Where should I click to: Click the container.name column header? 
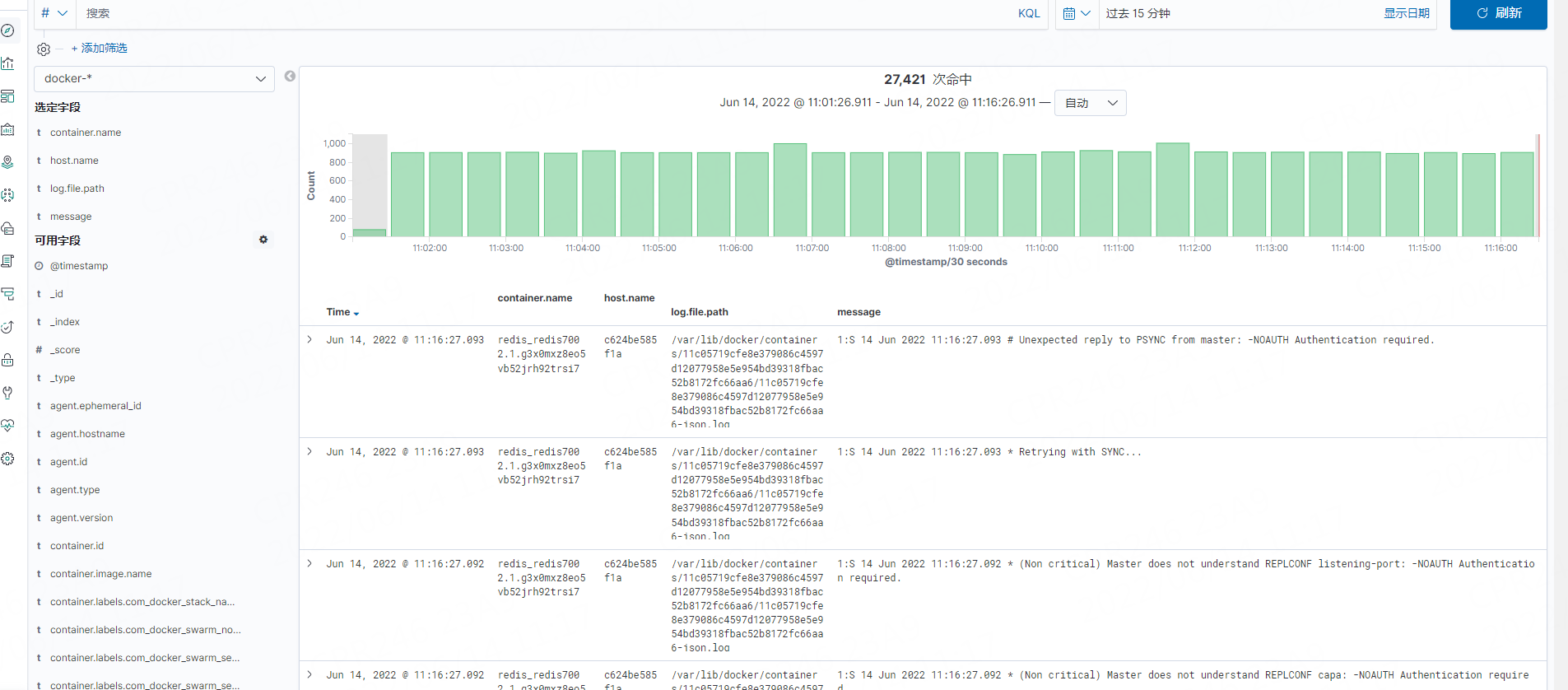(535, 298)
